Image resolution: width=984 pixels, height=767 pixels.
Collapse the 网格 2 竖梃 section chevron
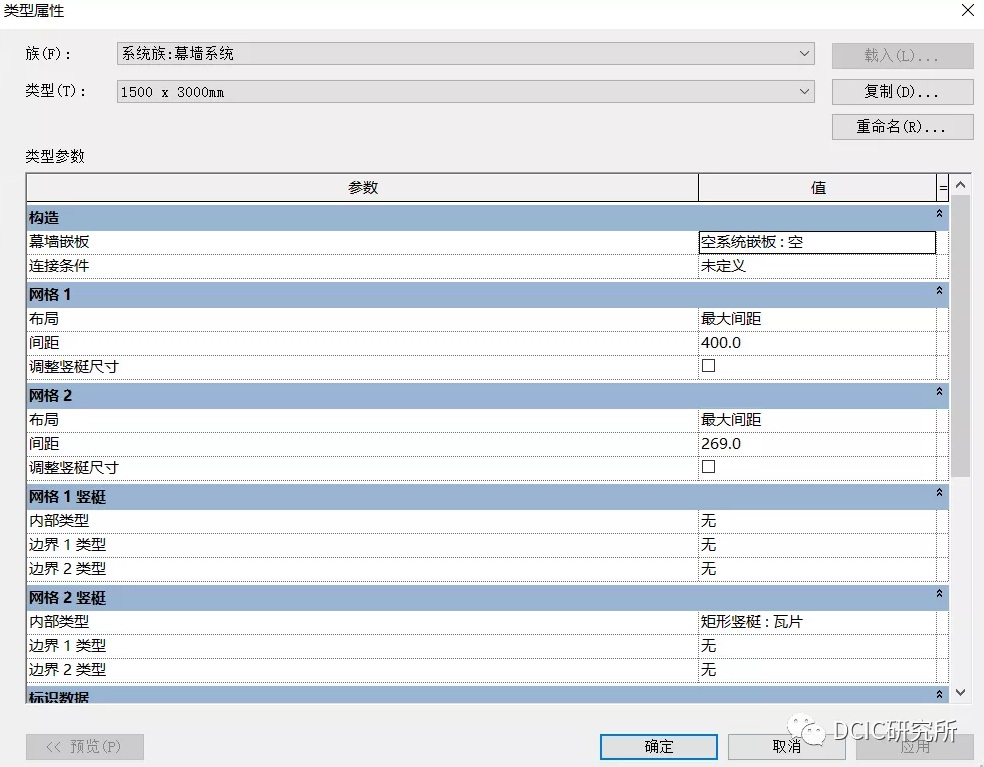point(939,594)
